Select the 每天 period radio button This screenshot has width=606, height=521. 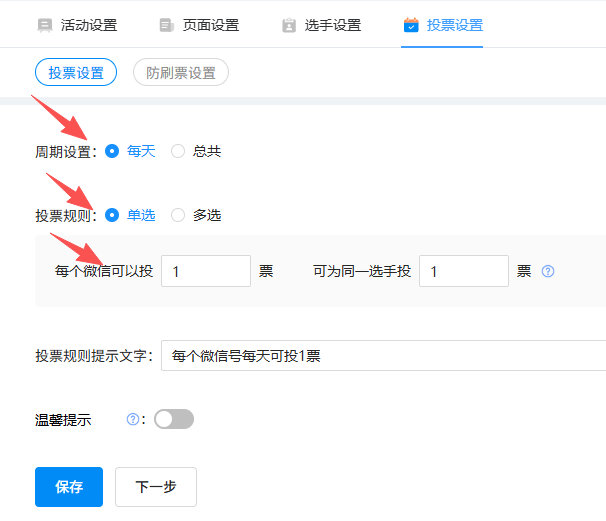pyautogui.click(x=112, y=151)
